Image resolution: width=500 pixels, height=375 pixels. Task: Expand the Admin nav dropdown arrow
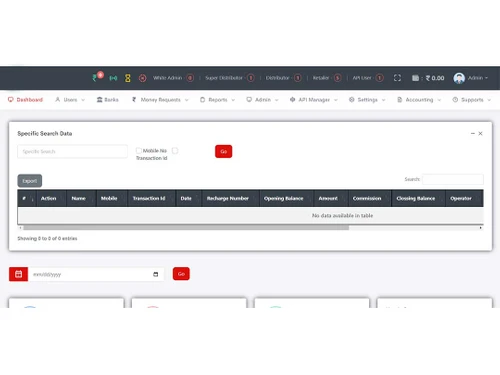pos(276,100)
